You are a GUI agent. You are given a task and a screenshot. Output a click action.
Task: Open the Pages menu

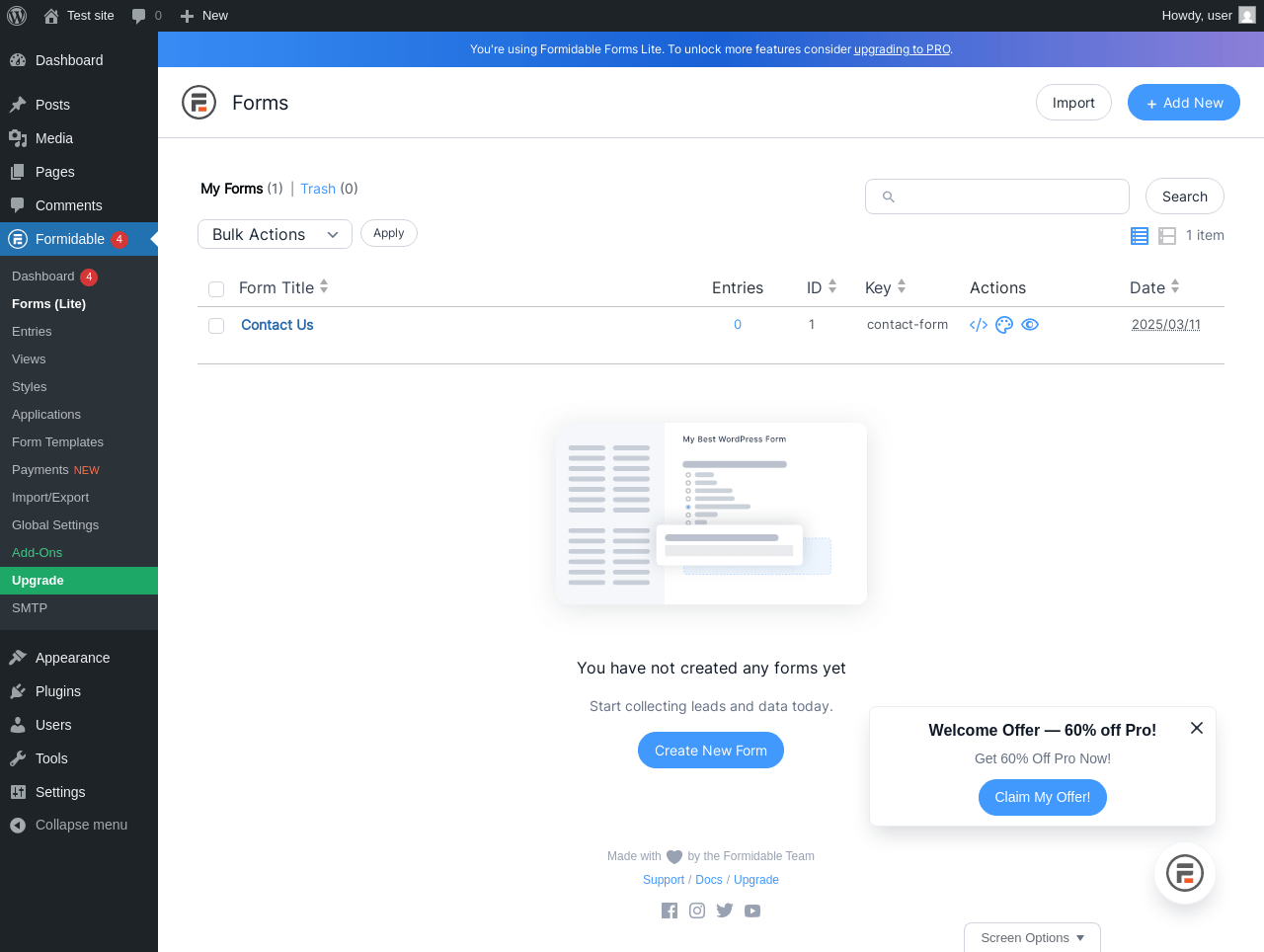[x=79, y=172]
